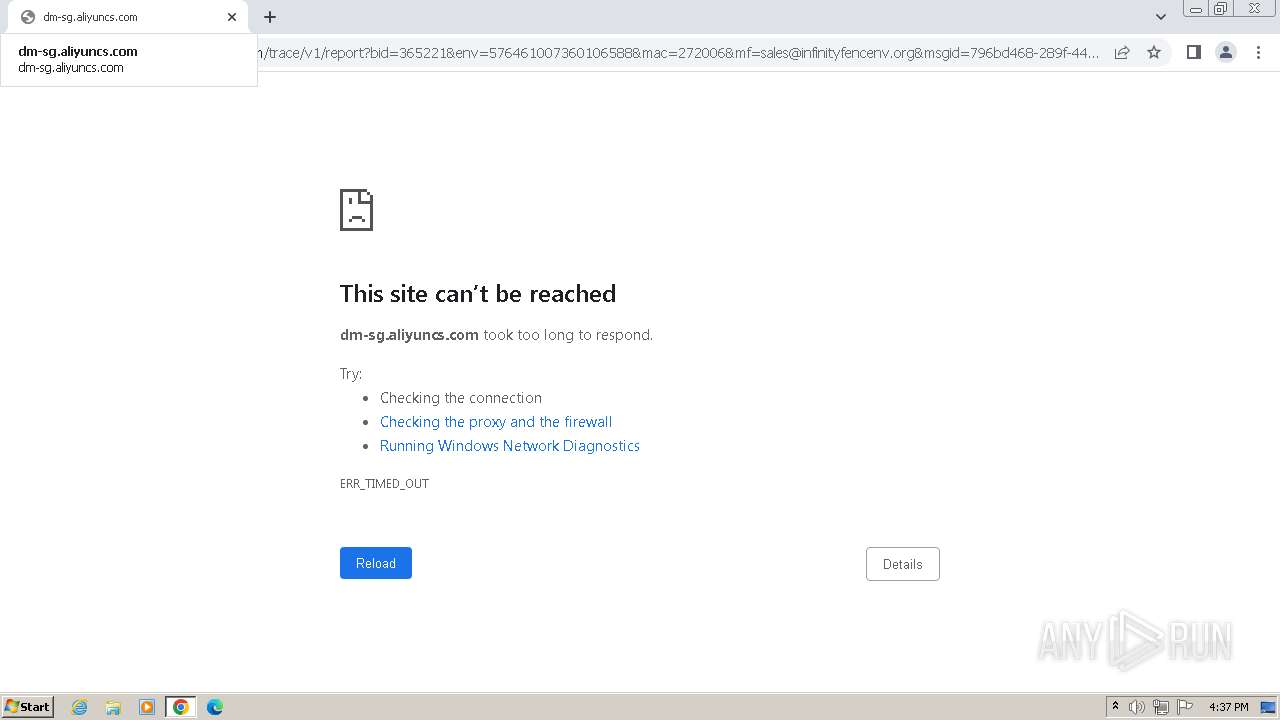Click the address bar URL field
This screenshot has height=720, width=1280.
[680, 52]
